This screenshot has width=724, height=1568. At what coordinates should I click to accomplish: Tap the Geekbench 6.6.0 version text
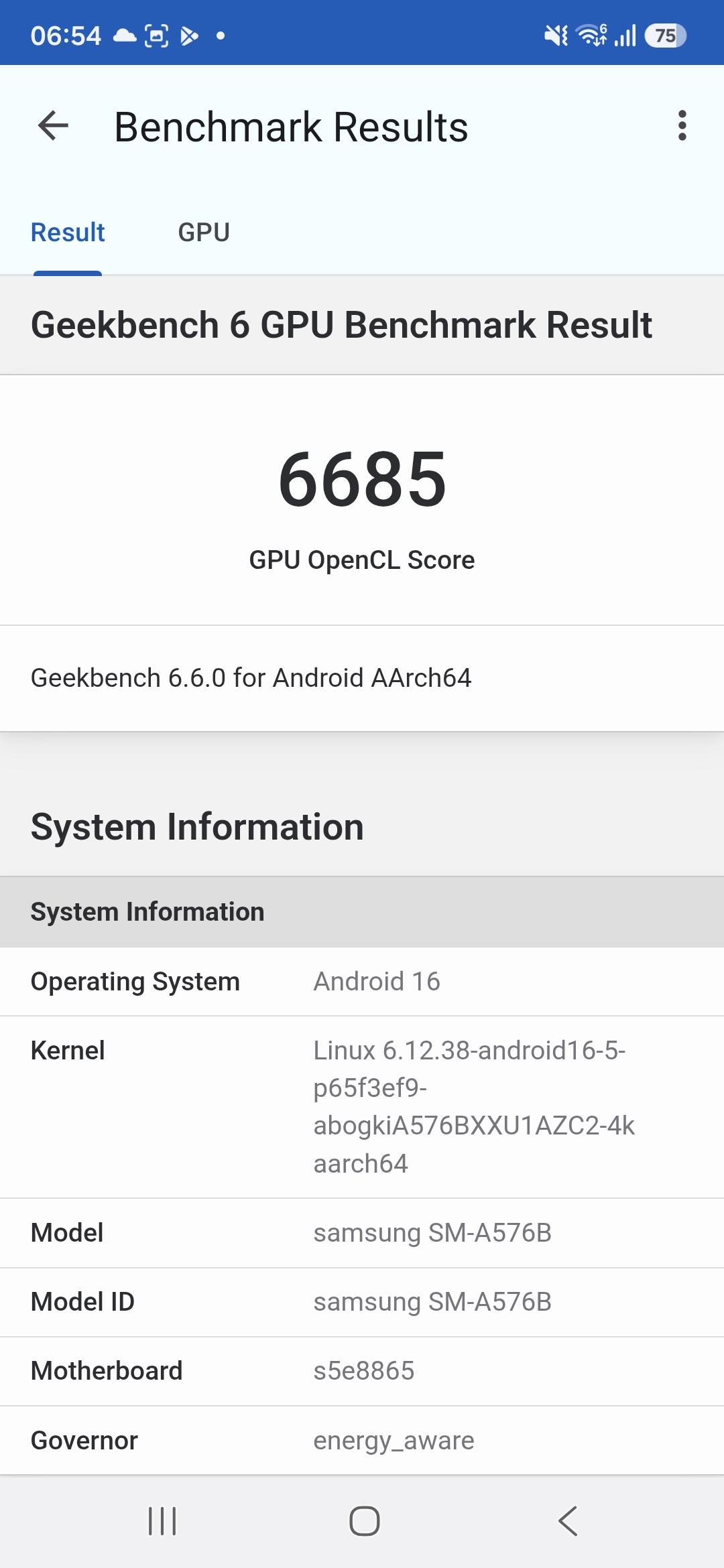pos(251,678)
